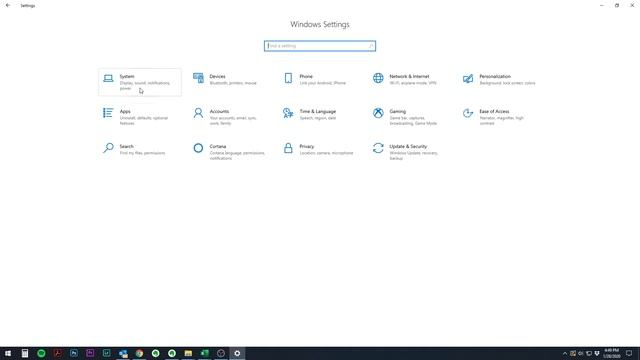Open the network tray icon
Screen dimensions: 640x360
[x=589, y=353]
